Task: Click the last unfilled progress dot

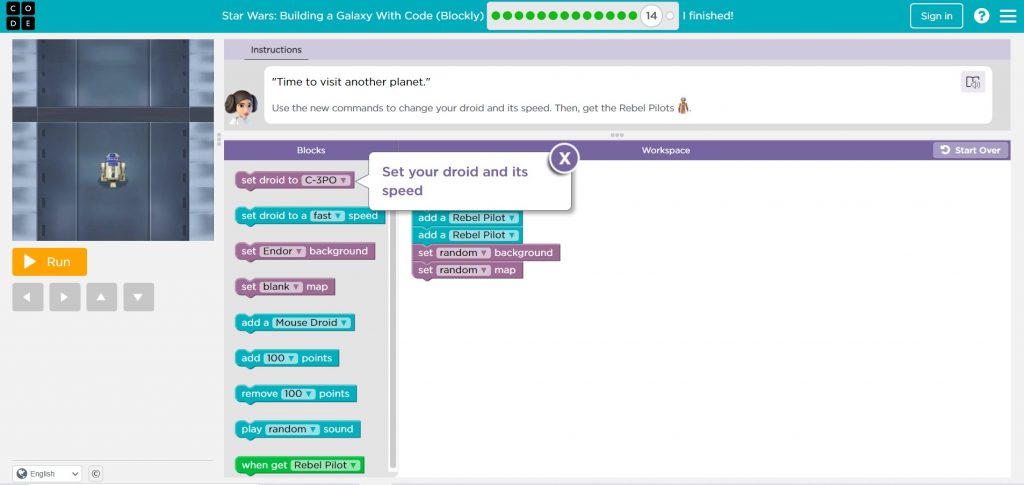Action: 669,16
